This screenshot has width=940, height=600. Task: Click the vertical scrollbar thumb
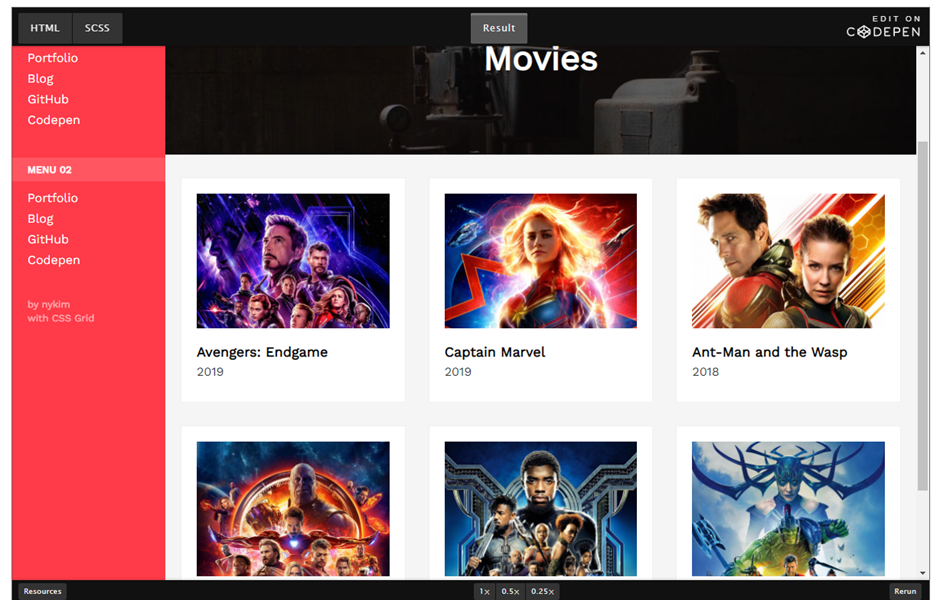coord(923,316)
